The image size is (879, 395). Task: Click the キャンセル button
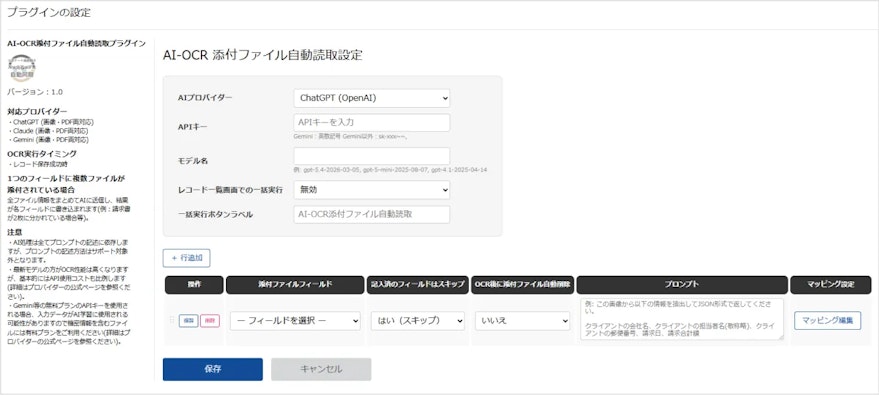click(321, 369)
